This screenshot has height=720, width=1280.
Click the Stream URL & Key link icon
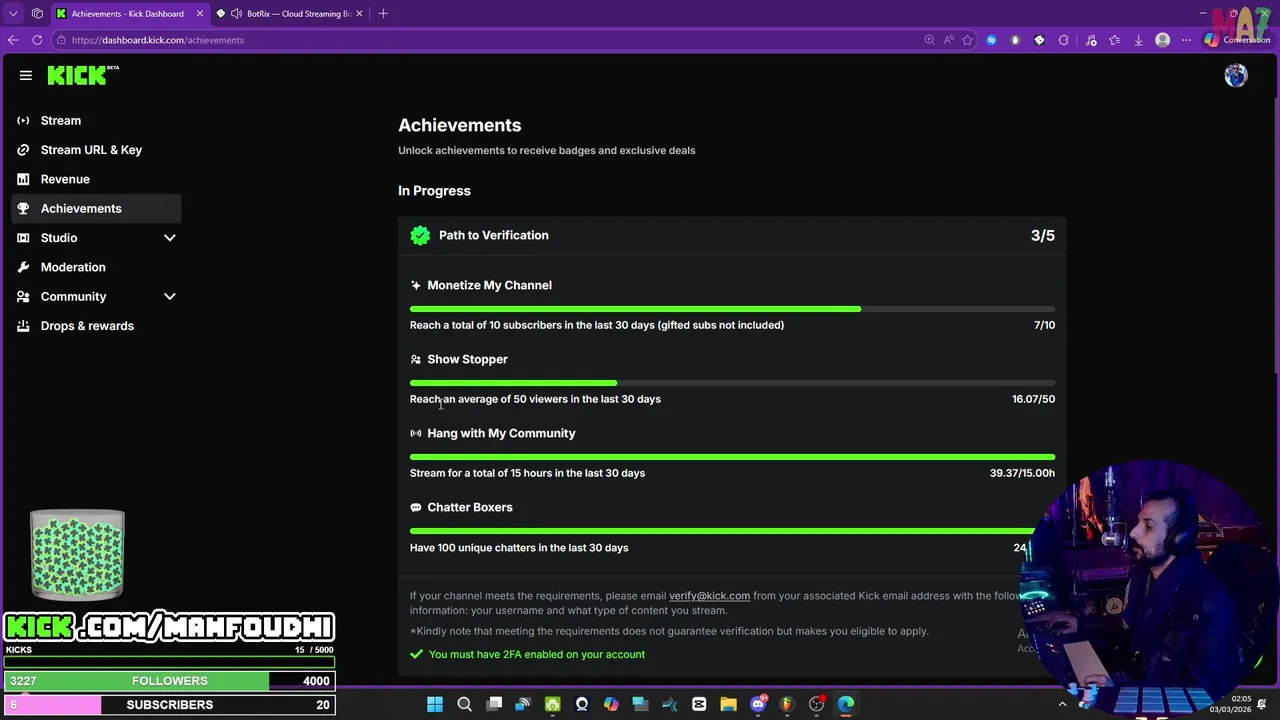coord(23,150)
